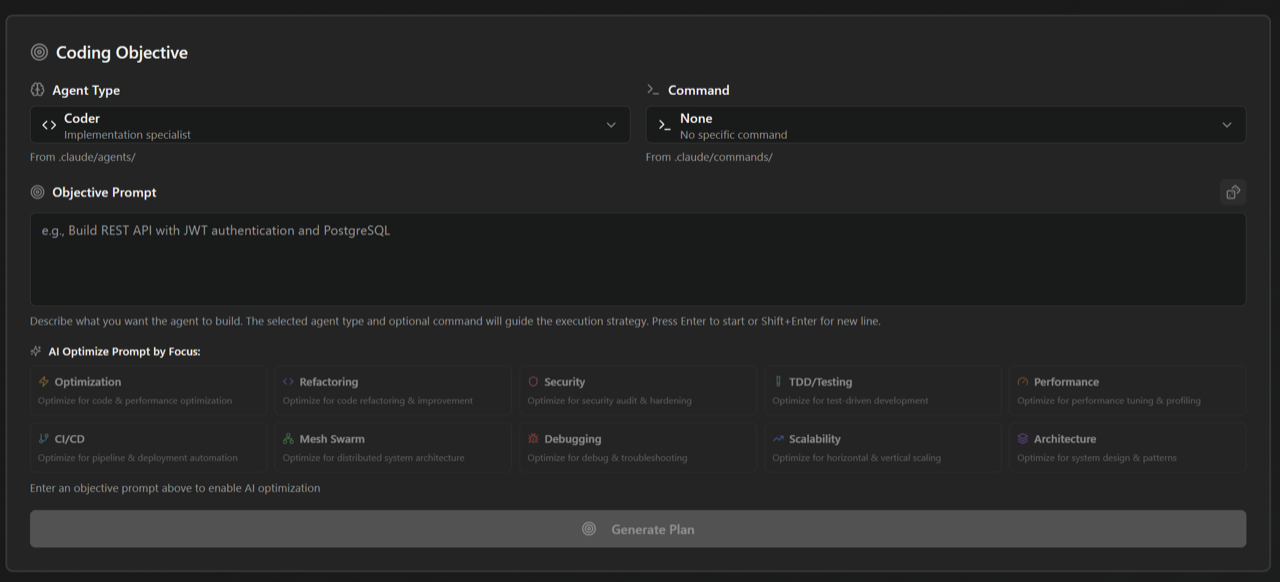The image size is (1280, 582).
Task: Click the "From .claude/commands/" hint text
Action: click(709, 157)
